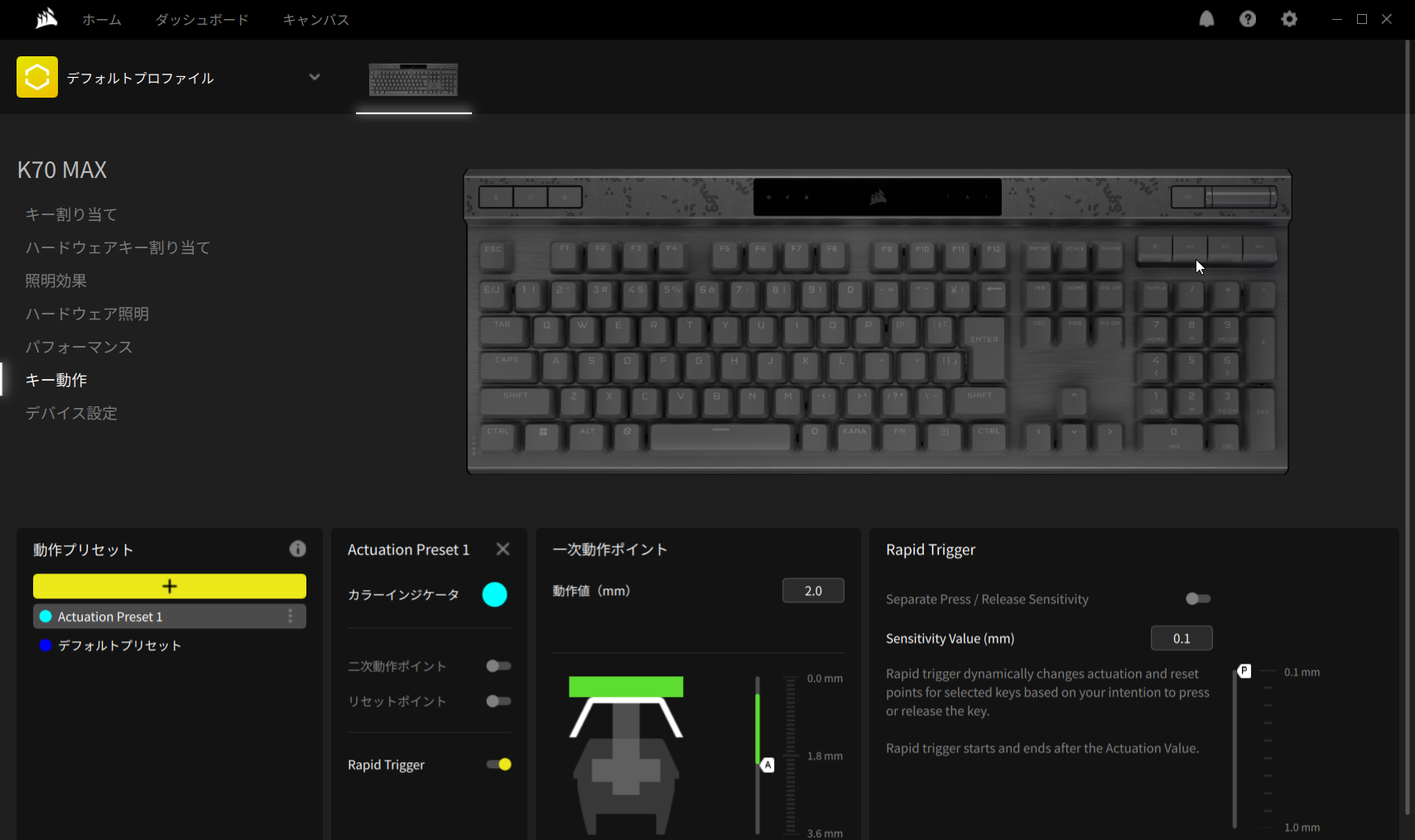Screen dimensions: 1415x840
Task: Open the notifications bell icon
Action: [1206, 19]
